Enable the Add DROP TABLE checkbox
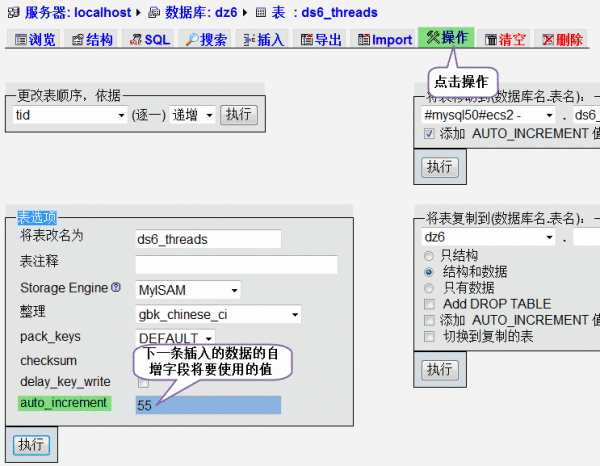 pos(429,304)
